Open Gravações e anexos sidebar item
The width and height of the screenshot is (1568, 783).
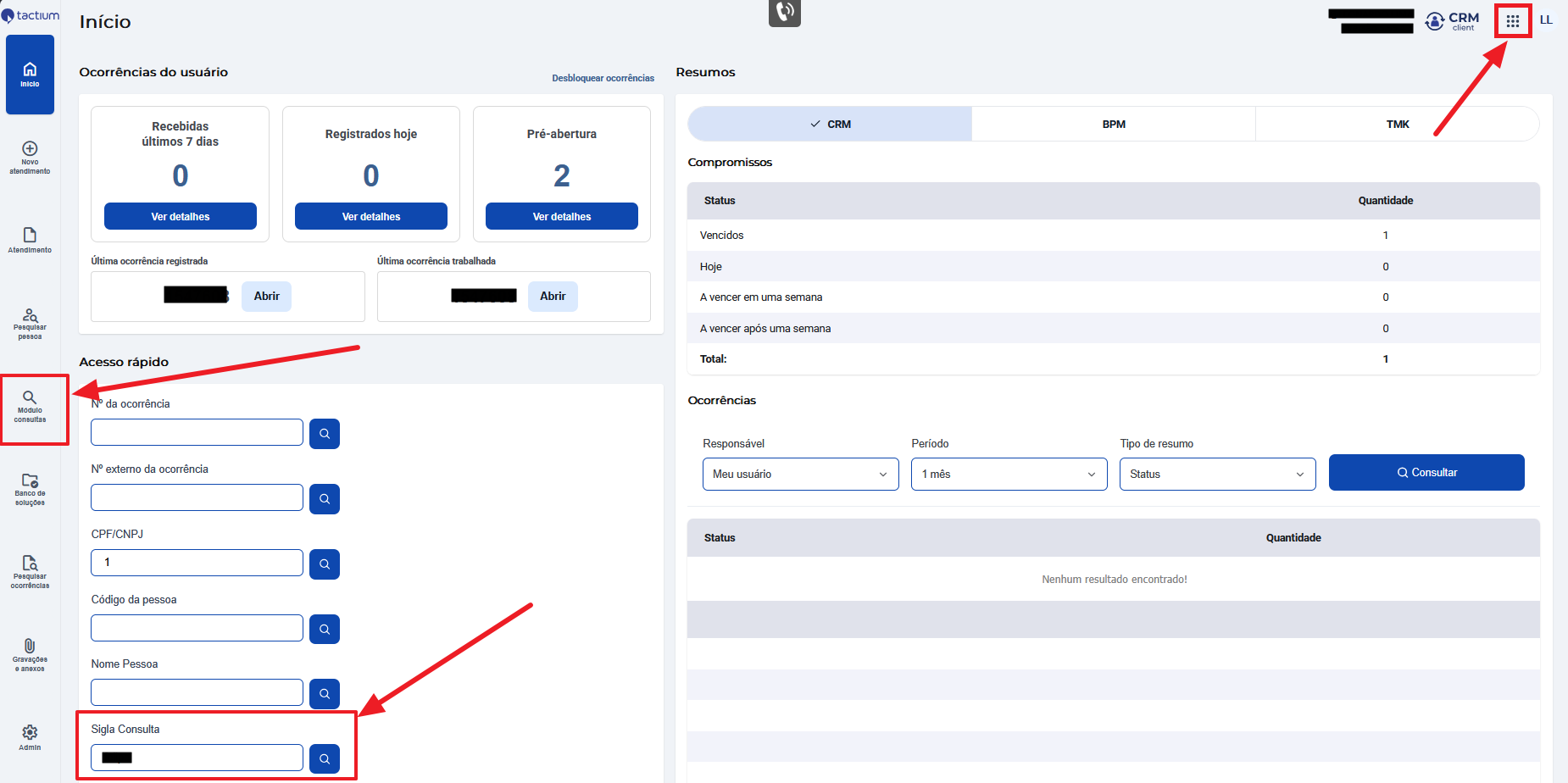[x=30, y=656]
